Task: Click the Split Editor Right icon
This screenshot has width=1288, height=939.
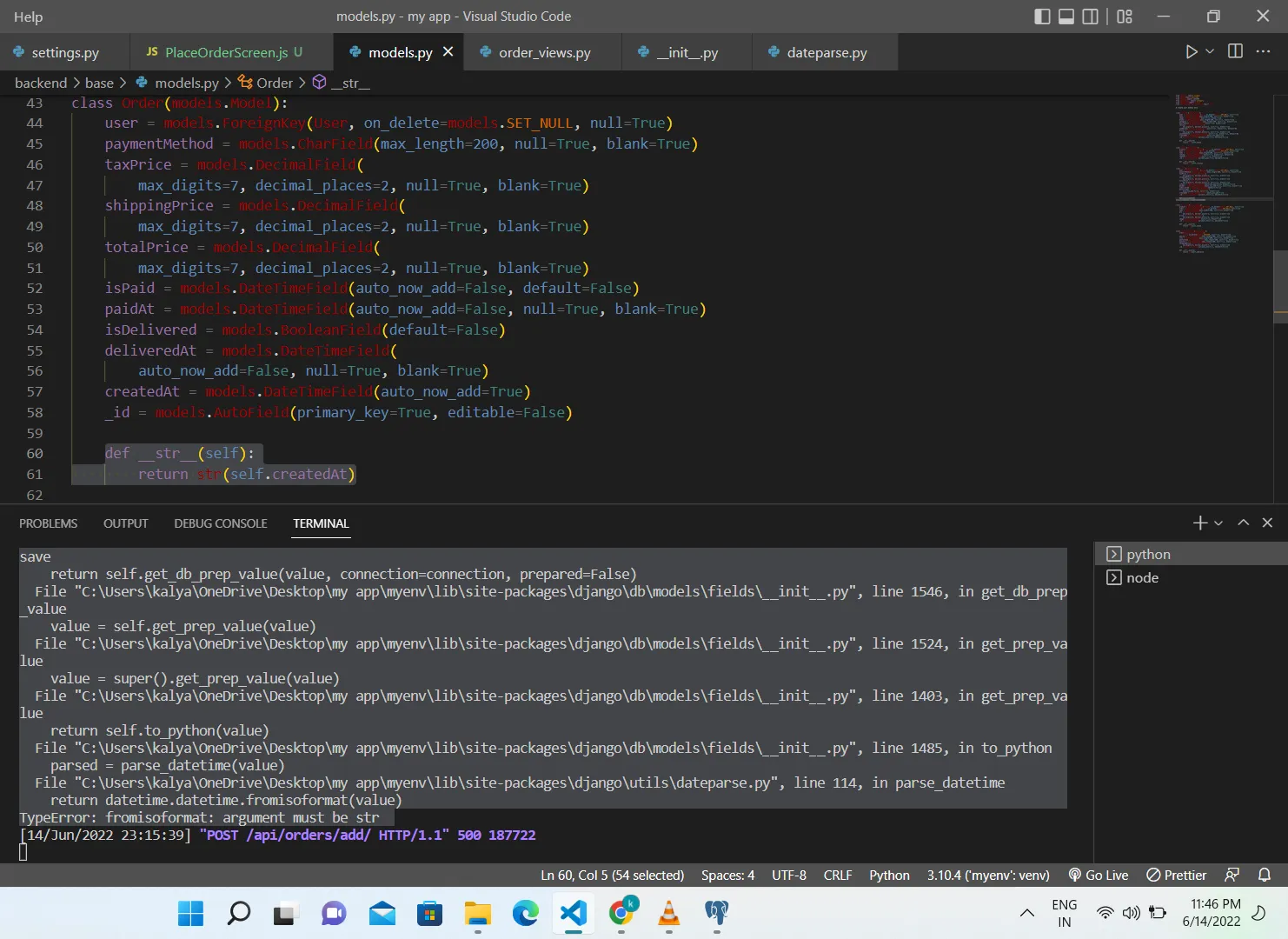Action: [x=1235, y=52]
